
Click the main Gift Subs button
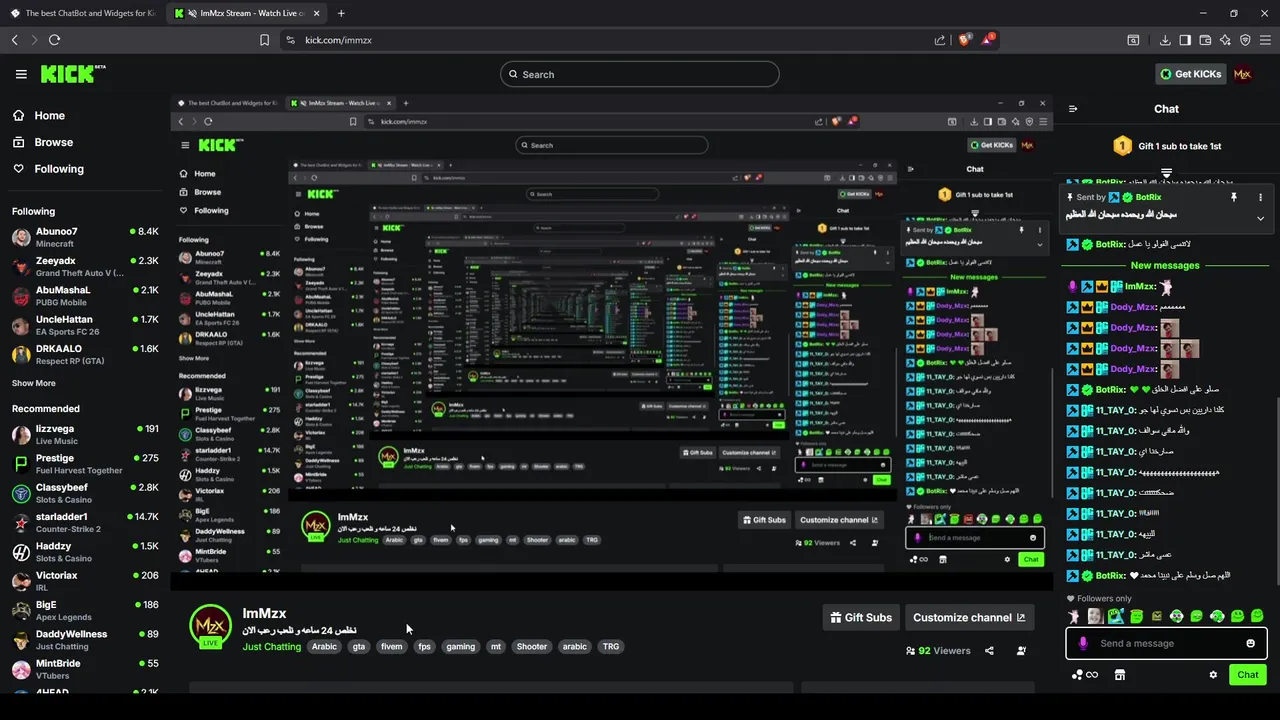pyautogui.click(x=861, y=617)
